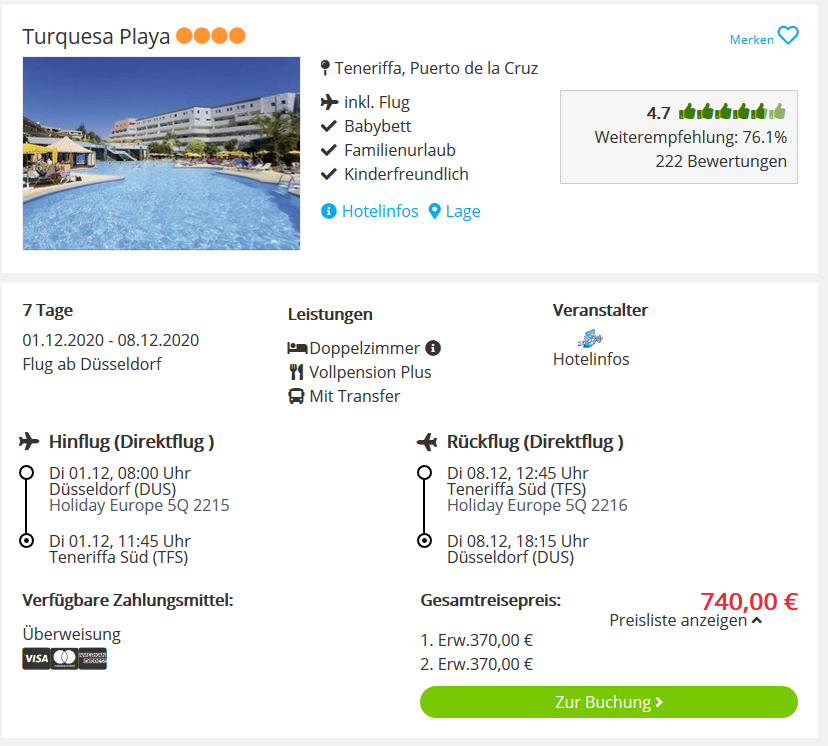Viewport: 828px width, 746px height.
Task: Open the Turquesa Playa hotel pool photo
Action: click(161, 153)
